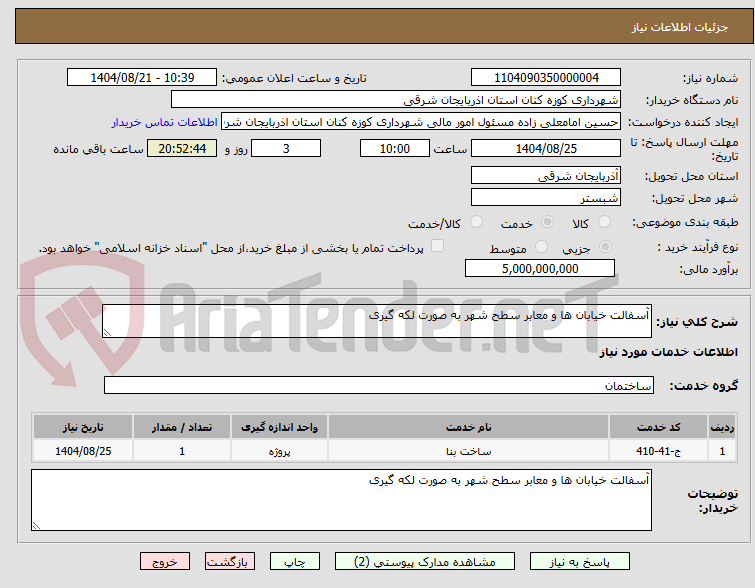Click the buyer organization name field
The height and width of the screenshot is (588, 755).
pos(396,100)
